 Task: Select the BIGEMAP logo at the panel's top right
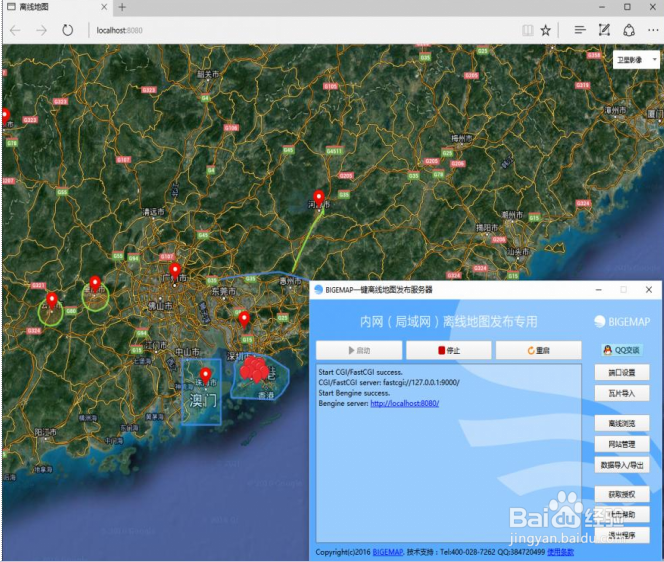(622, 322)
